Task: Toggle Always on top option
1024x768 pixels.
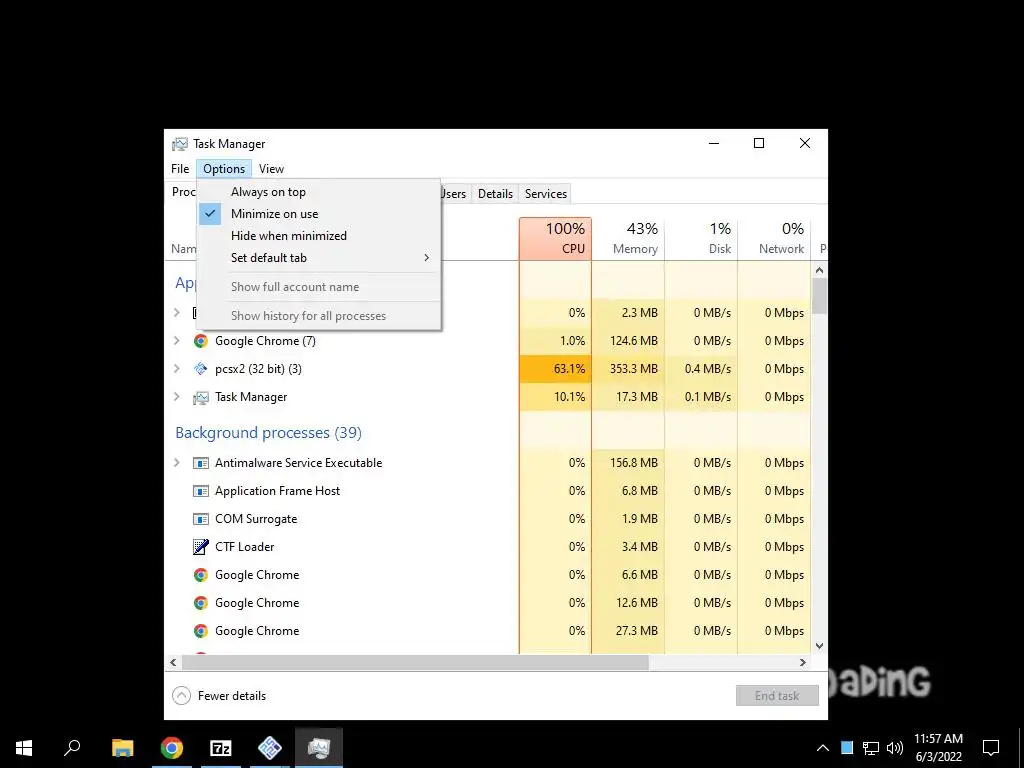Action: point(319,192)
